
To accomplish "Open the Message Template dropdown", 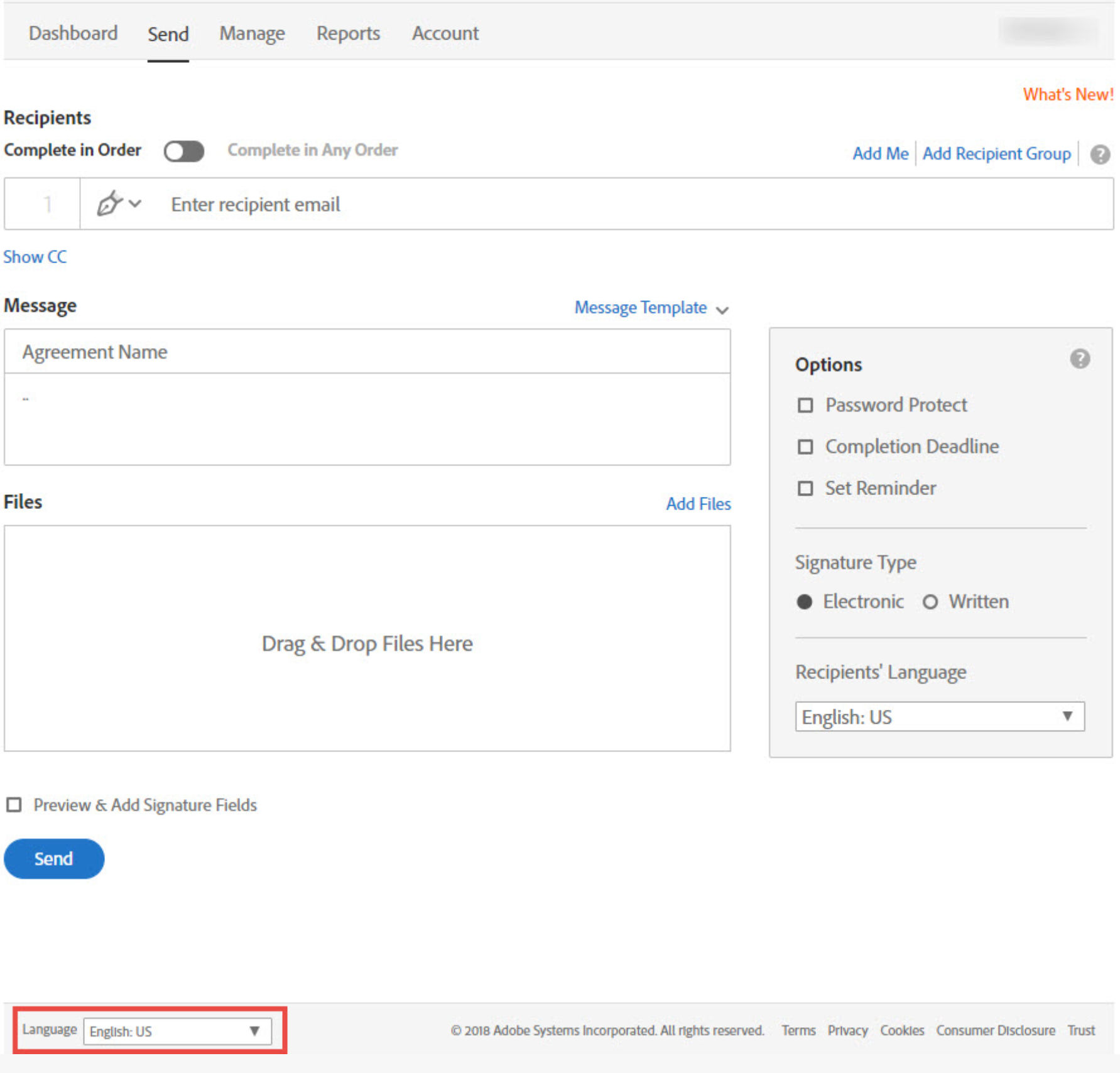I will tap(651, 308).
